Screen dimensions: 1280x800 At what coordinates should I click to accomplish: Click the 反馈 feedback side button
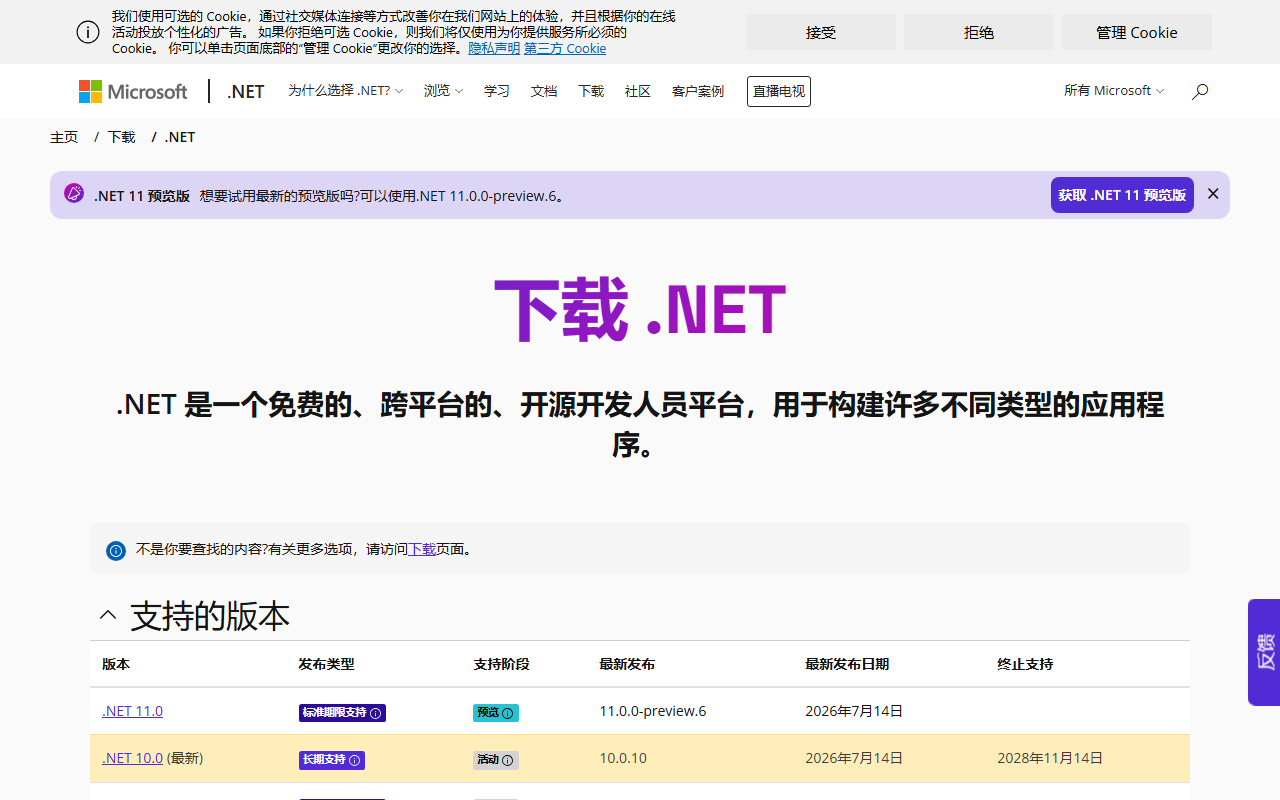click(1264, 652)
